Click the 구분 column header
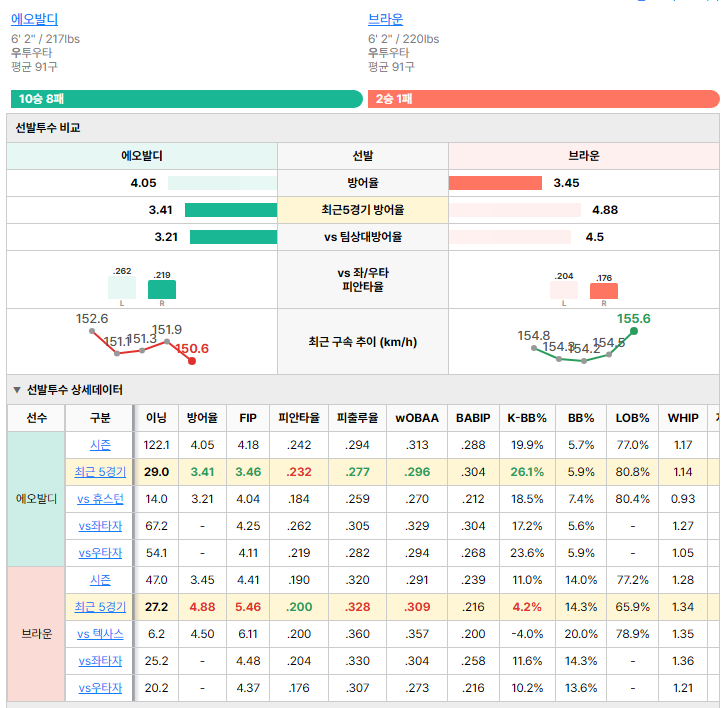726x708 pixels. tap(100, 418)
